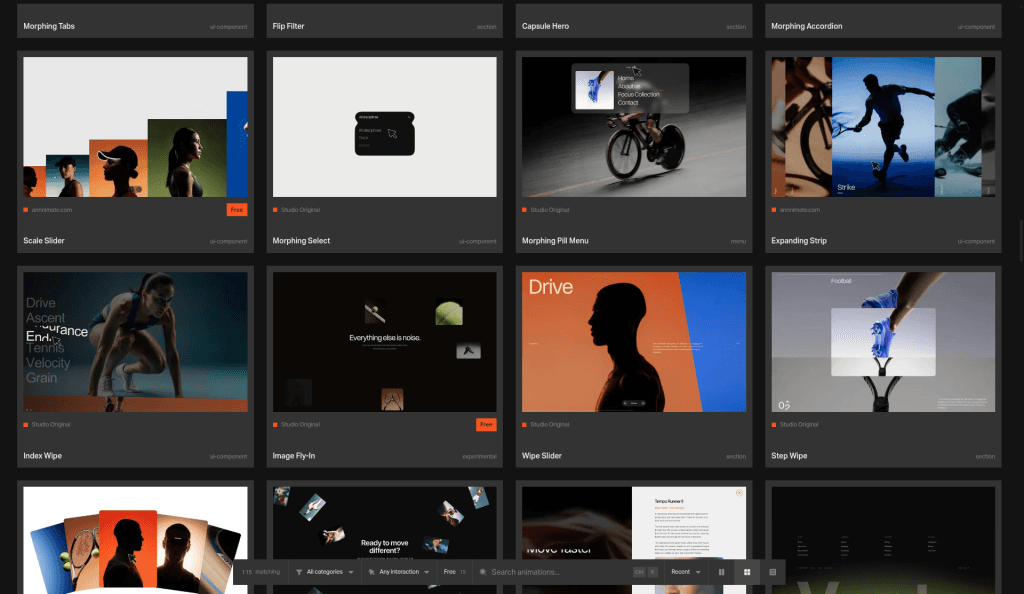The image size is (1024, 594).
Task: Click the Flip Filter title
Action: tap(288, 26)
